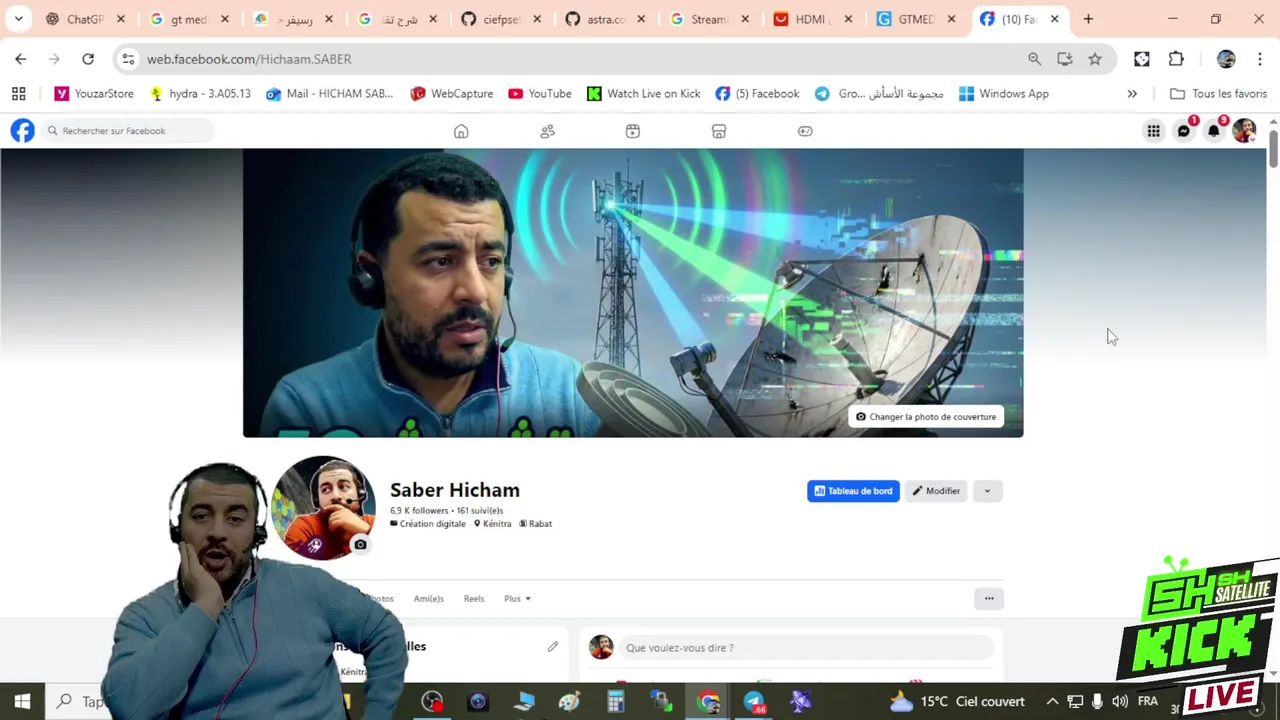Show more bookmarks with the chevron

[1132, 94]
